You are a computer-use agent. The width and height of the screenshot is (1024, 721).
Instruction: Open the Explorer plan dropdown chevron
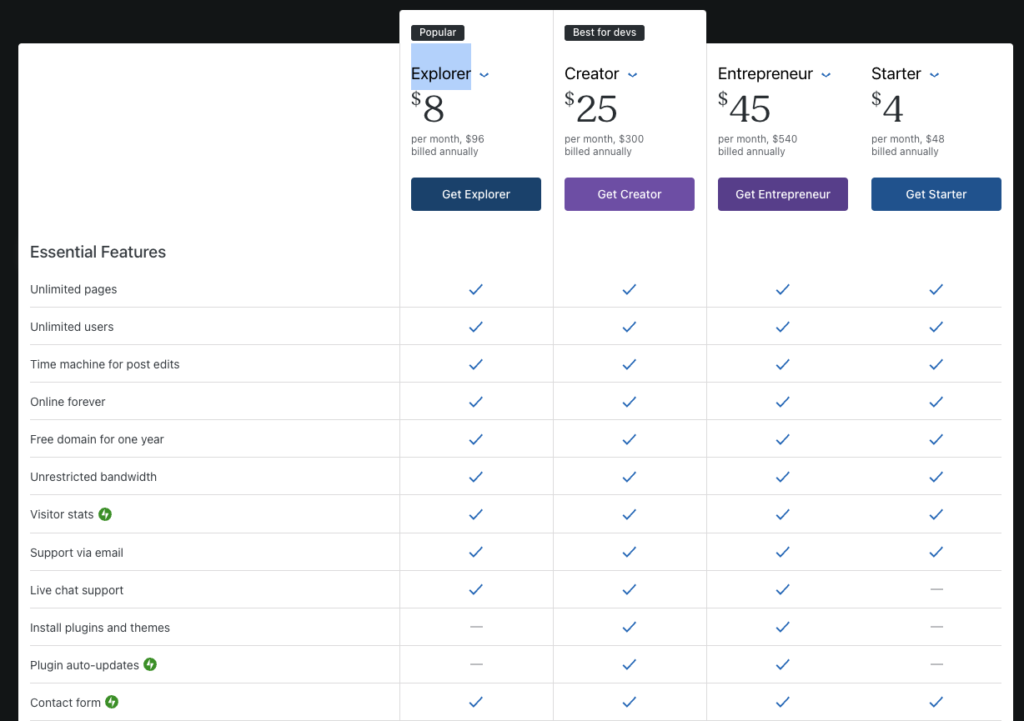coord(484,75)
